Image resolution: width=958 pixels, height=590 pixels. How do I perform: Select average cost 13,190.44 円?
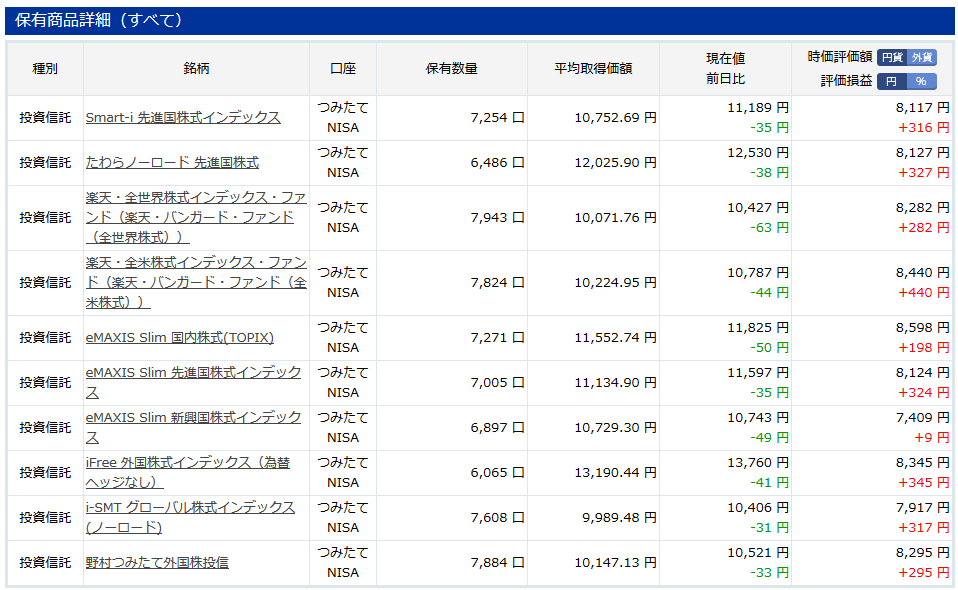tap(615, 472)
